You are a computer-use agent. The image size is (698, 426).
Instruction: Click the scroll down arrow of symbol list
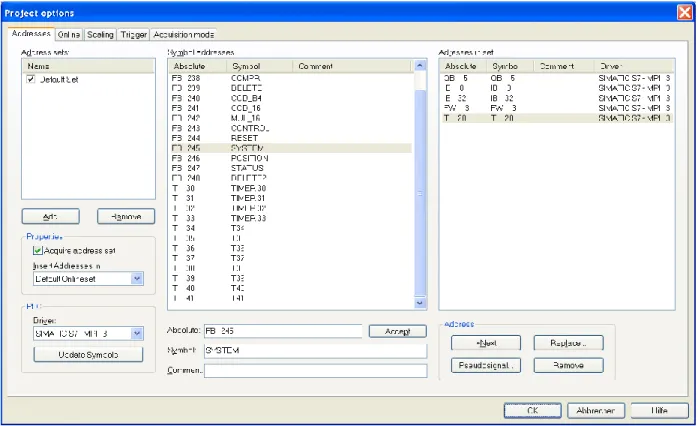[x=420, y=303]
